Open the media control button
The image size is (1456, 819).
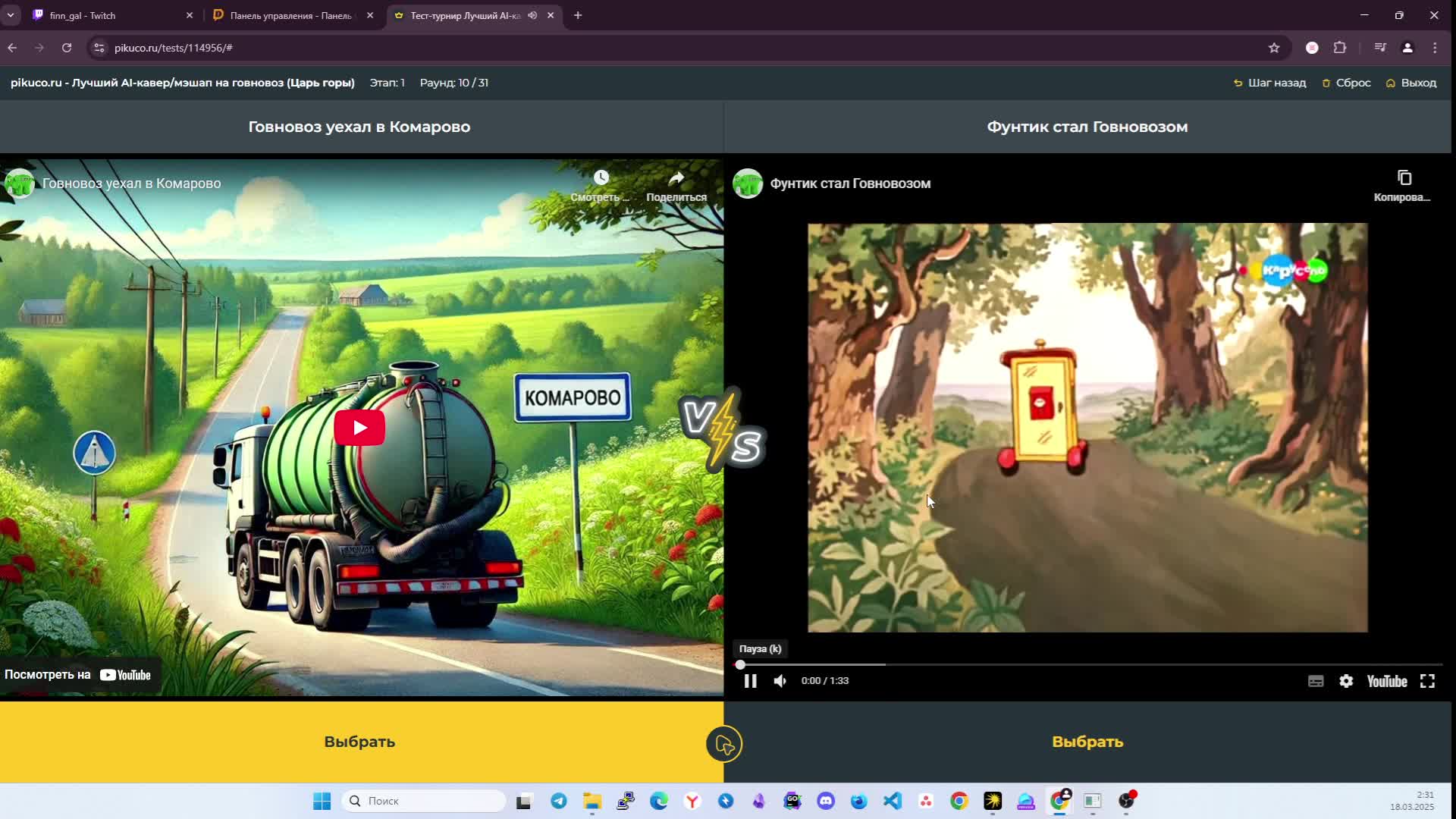[1380, 48]
